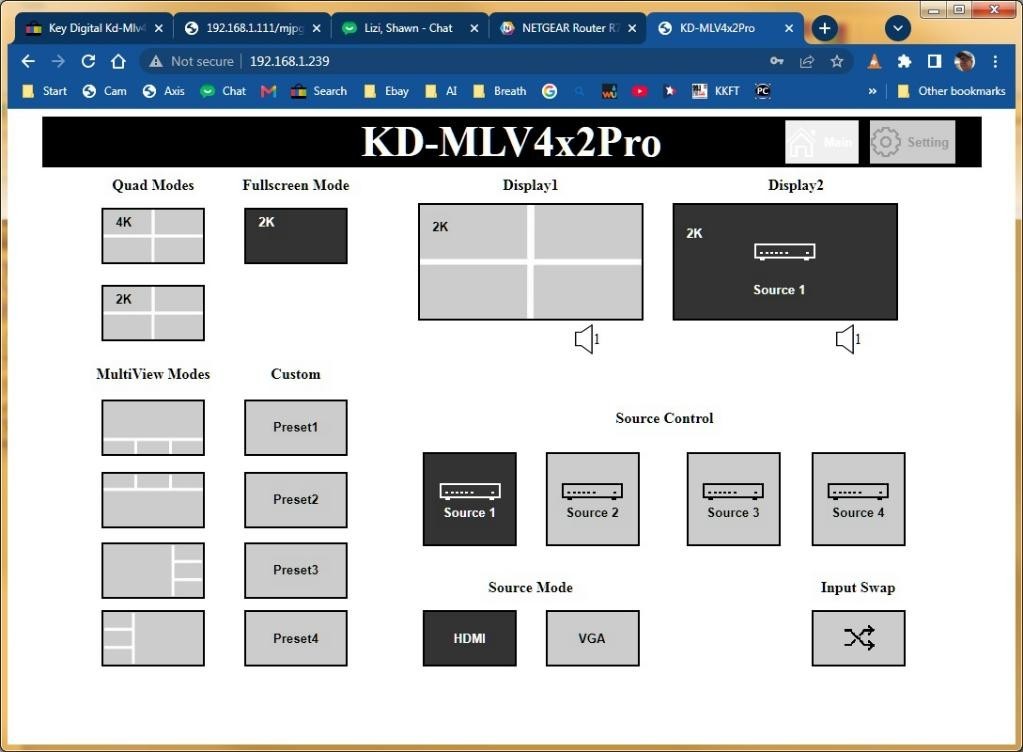Recall custom Preset3

296,571
